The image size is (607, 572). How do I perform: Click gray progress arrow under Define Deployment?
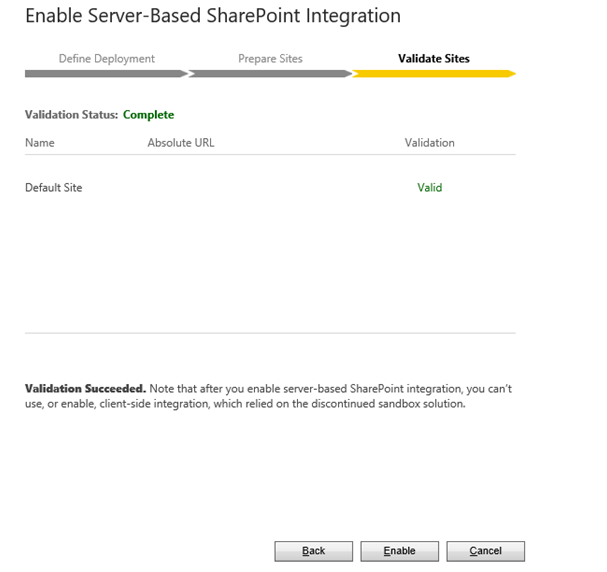[x=106, y=73]
